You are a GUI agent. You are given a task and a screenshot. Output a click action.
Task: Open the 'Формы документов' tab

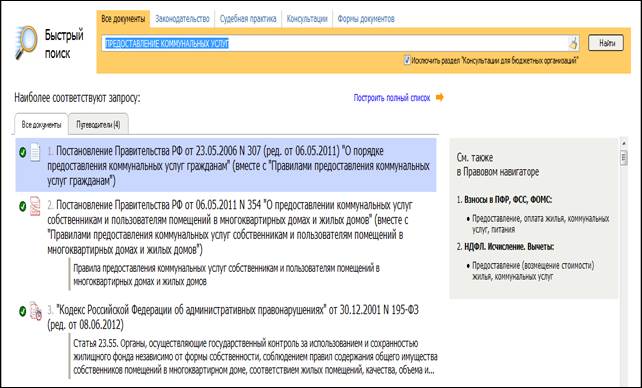pos(366,19)
